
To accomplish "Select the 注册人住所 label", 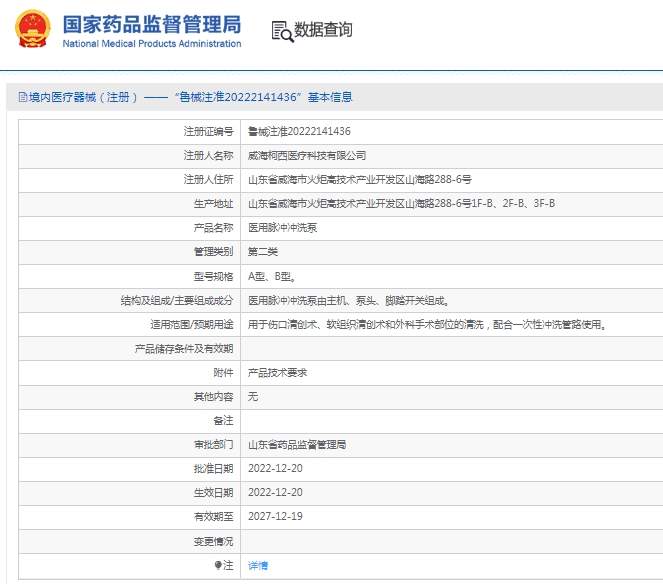I will (x=208, y=180).
